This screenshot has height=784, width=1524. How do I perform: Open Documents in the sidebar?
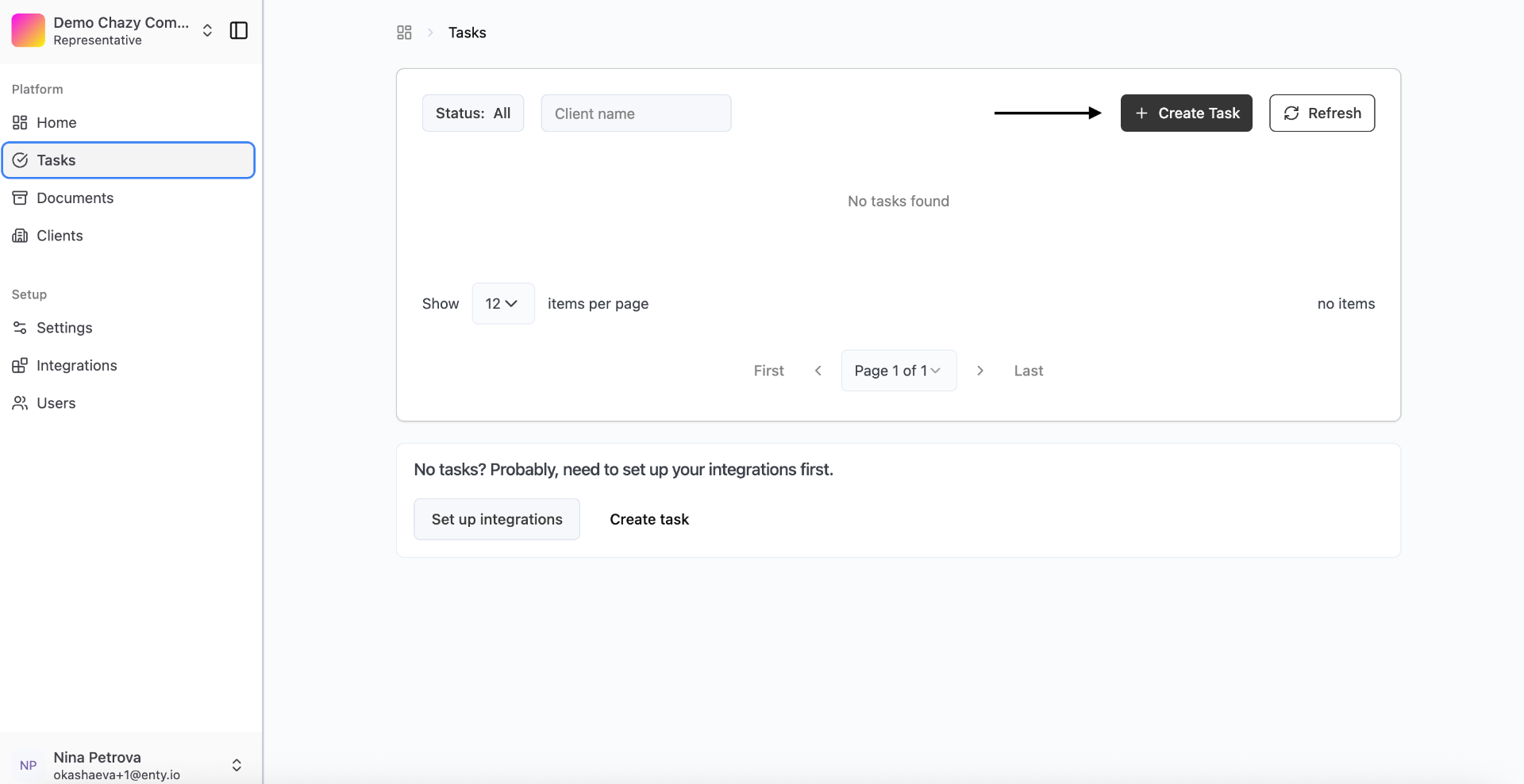(x=129, y=198)
